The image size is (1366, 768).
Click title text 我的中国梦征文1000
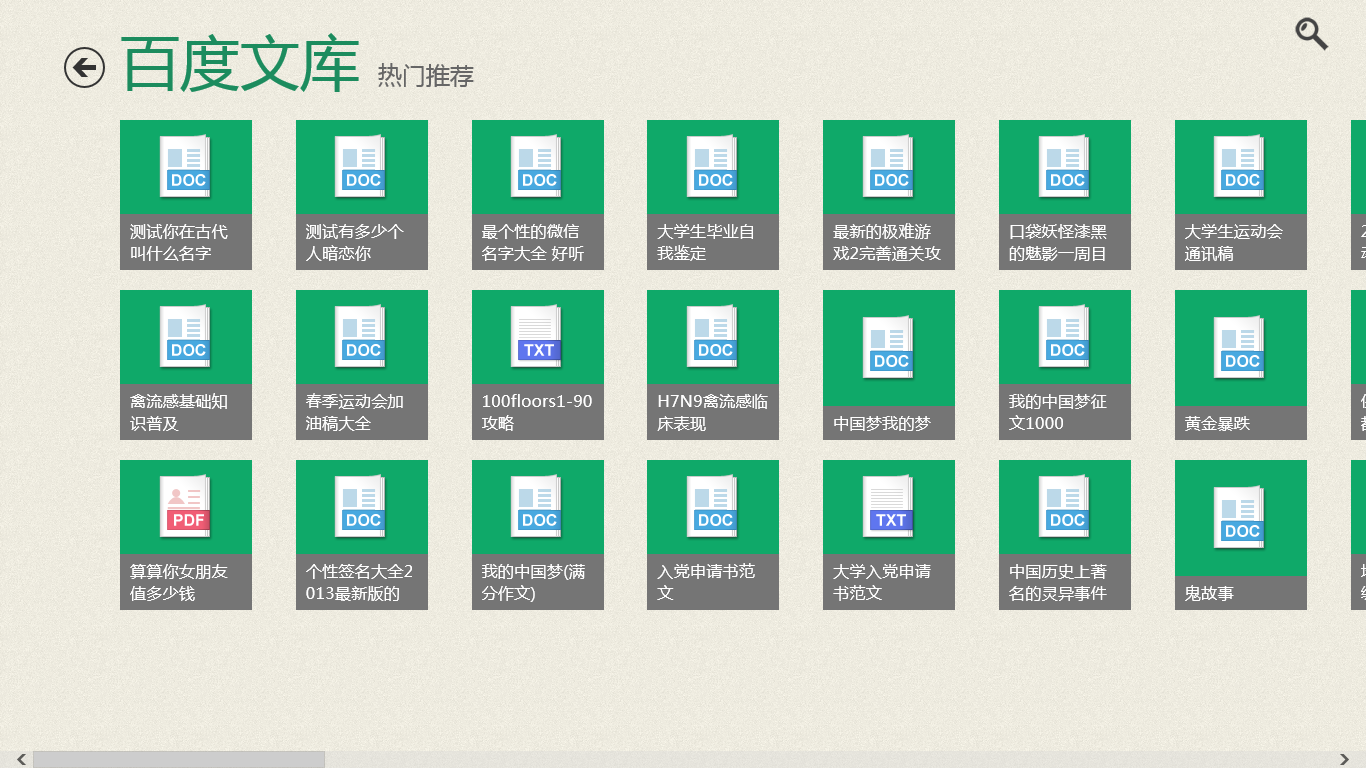pos(1059,413)
